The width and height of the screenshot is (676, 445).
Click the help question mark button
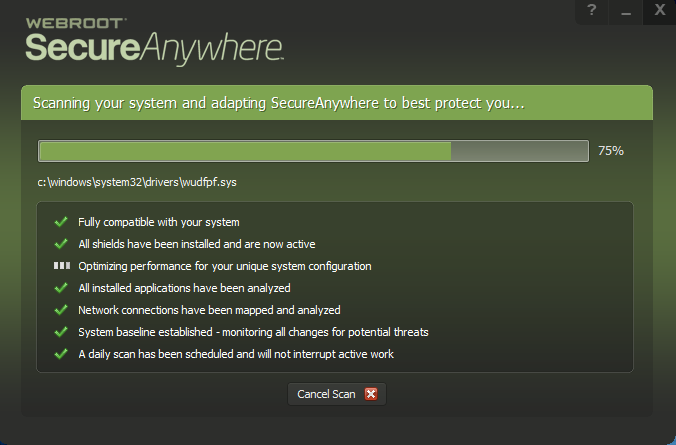coord(592,11)
